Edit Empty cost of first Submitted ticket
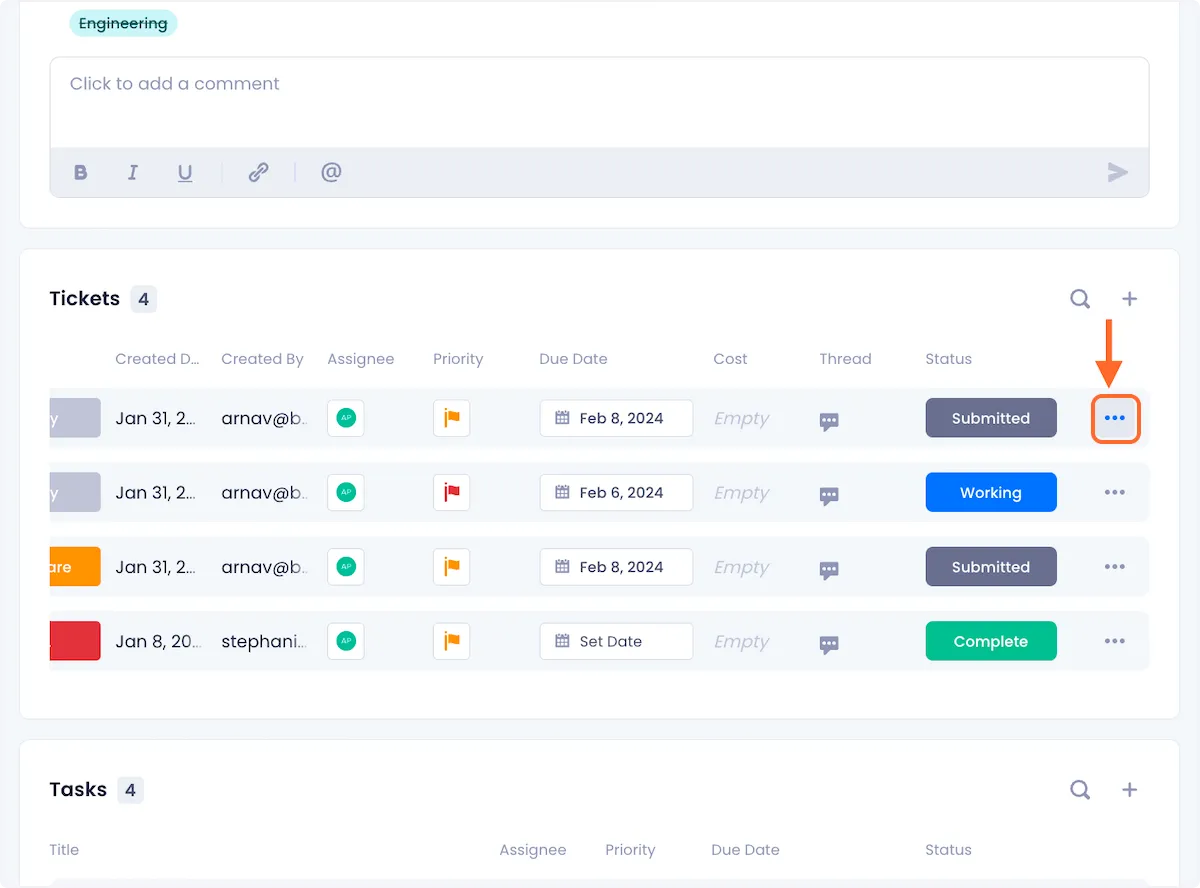This screenshot has height=888, width=1200. click(x=741, y=418)
